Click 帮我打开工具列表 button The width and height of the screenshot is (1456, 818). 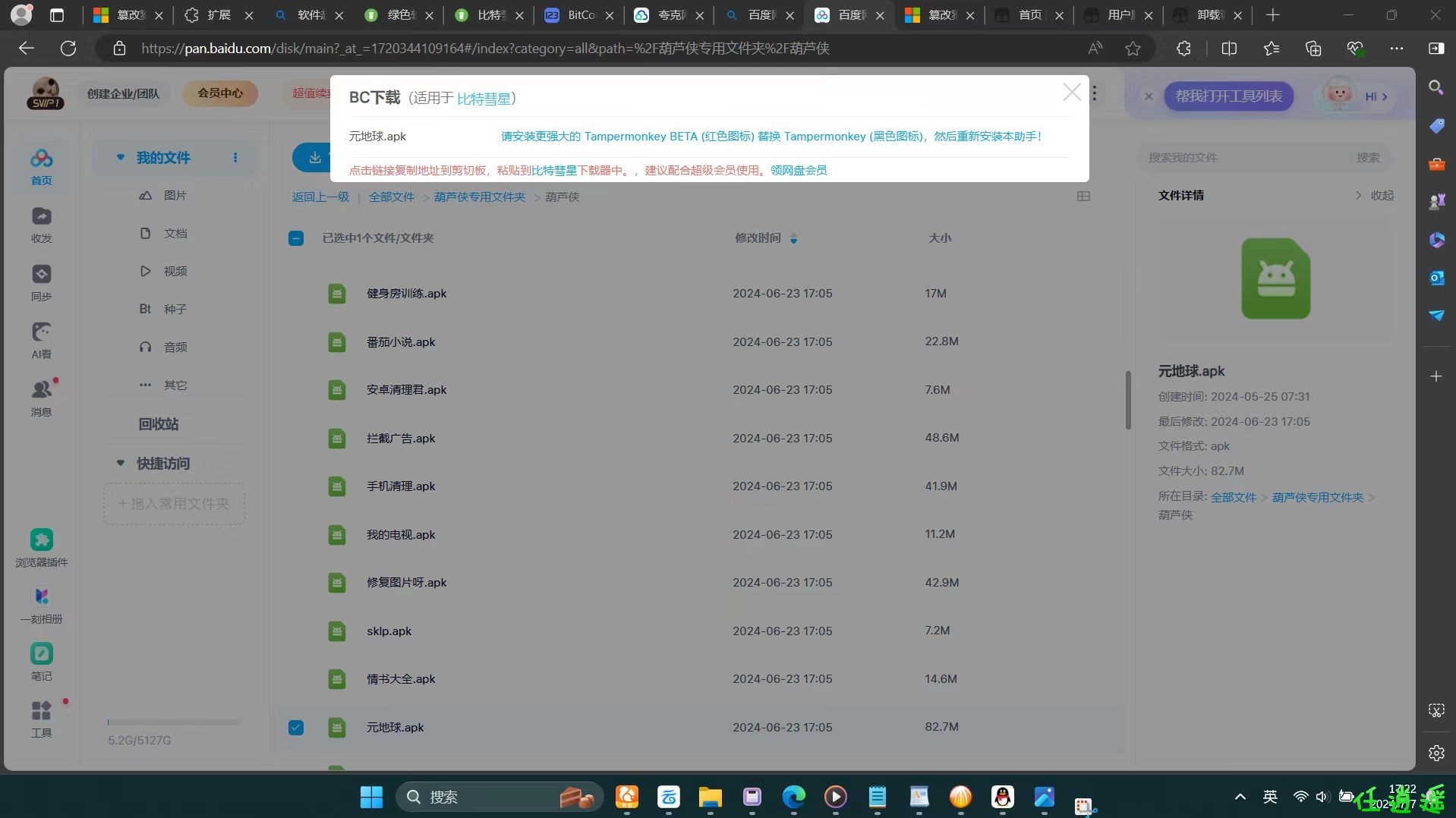(1228, 96)
